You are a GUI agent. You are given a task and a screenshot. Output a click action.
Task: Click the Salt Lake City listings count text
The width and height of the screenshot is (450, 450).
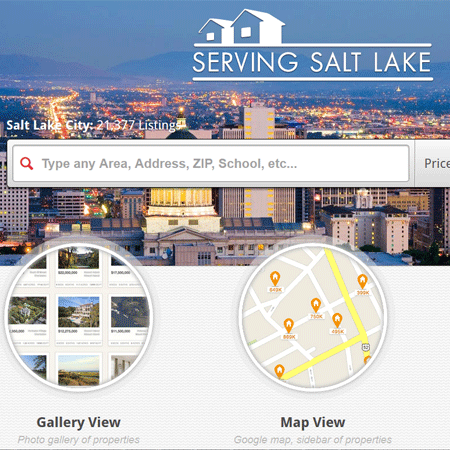[x=94, y=125]
